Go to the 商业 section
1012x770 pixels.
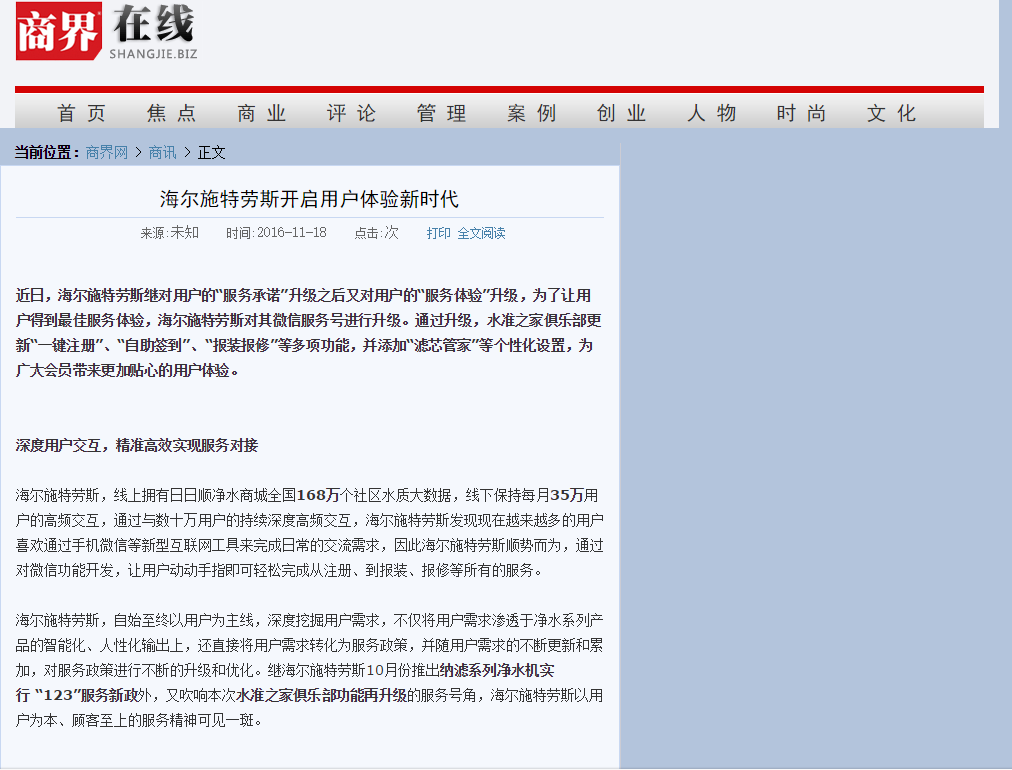point(261,114)
